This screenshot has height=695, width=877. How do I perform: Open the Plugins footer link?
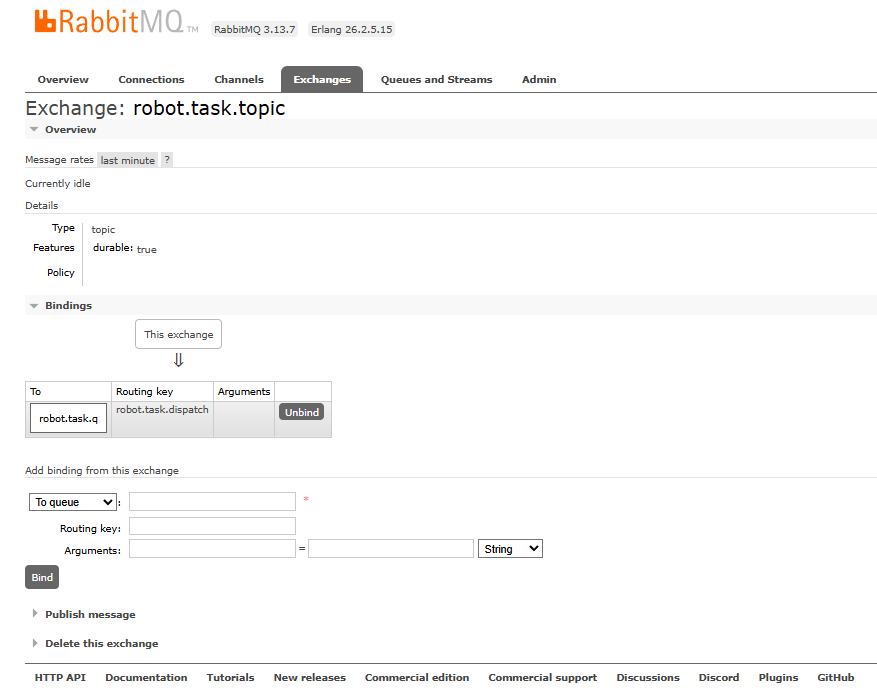[779, 678]
